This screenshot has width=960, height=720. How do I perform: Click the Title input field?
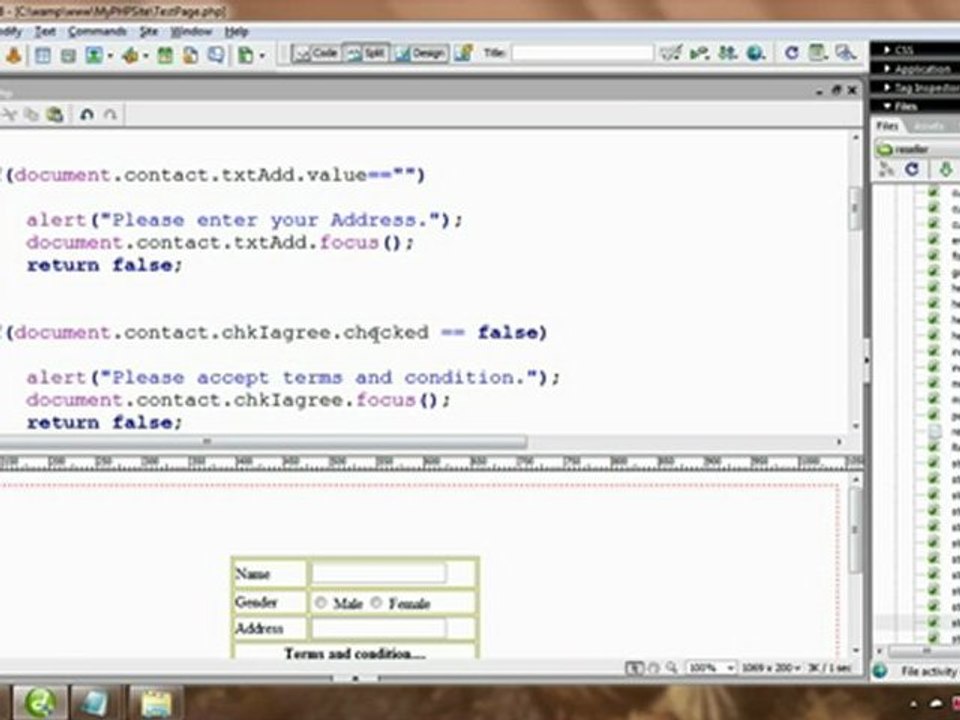582,54
